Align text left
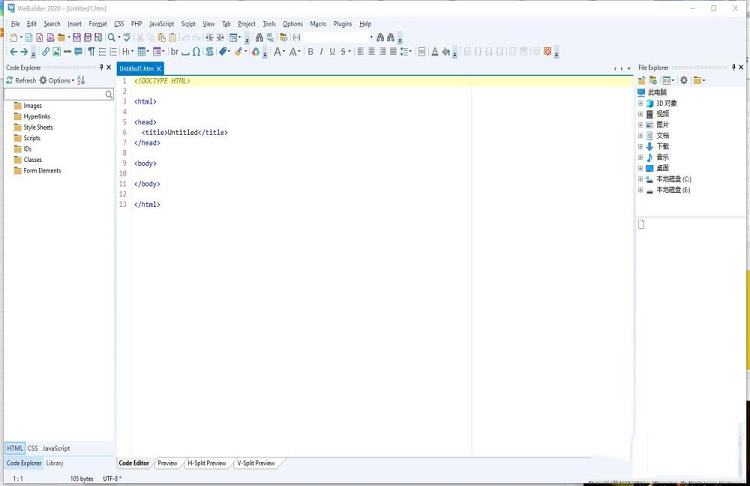Viewport: 750px width, 486px height. click(361, 52)
